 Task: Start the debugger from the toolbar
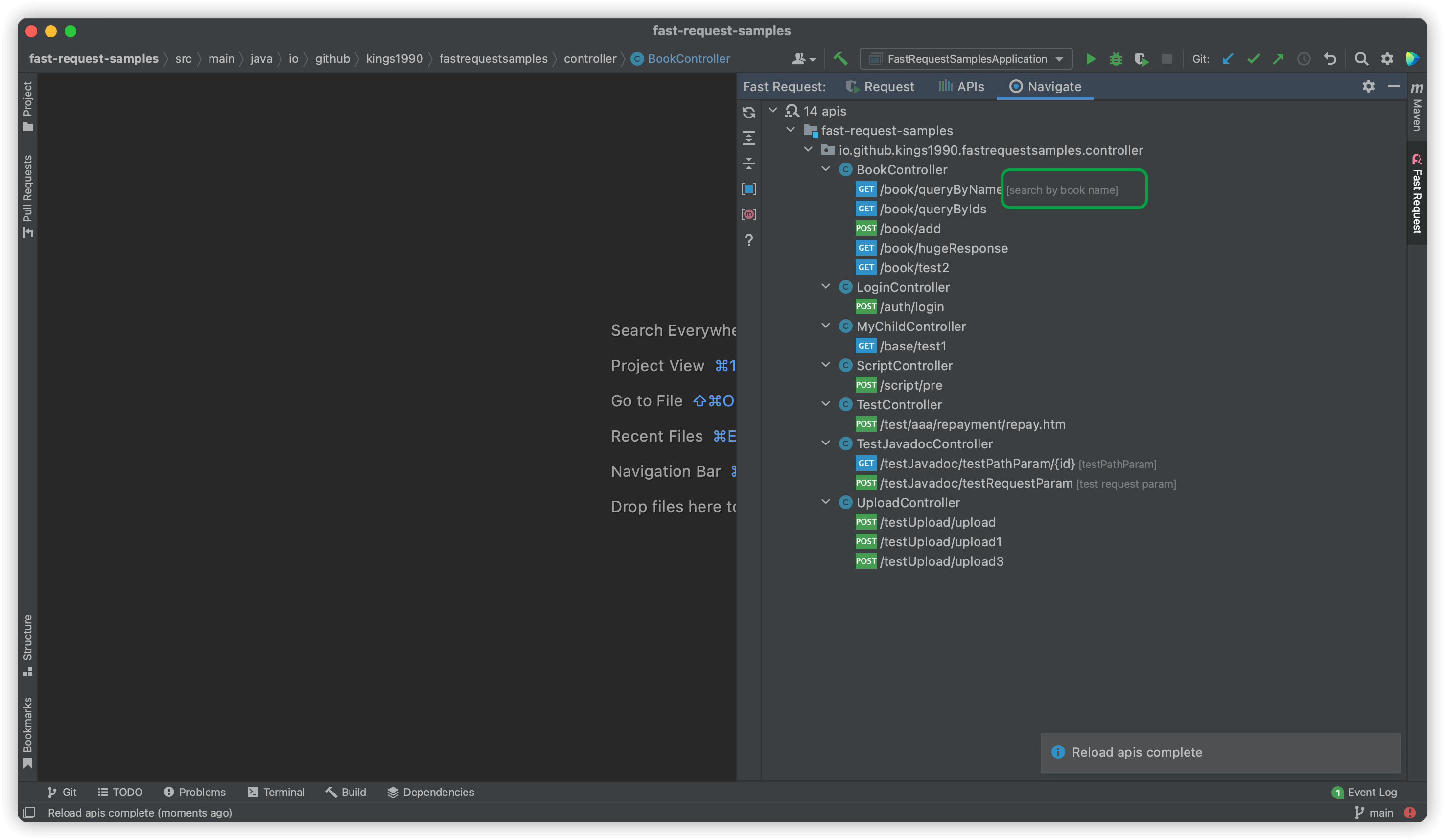coord(1115,58)
